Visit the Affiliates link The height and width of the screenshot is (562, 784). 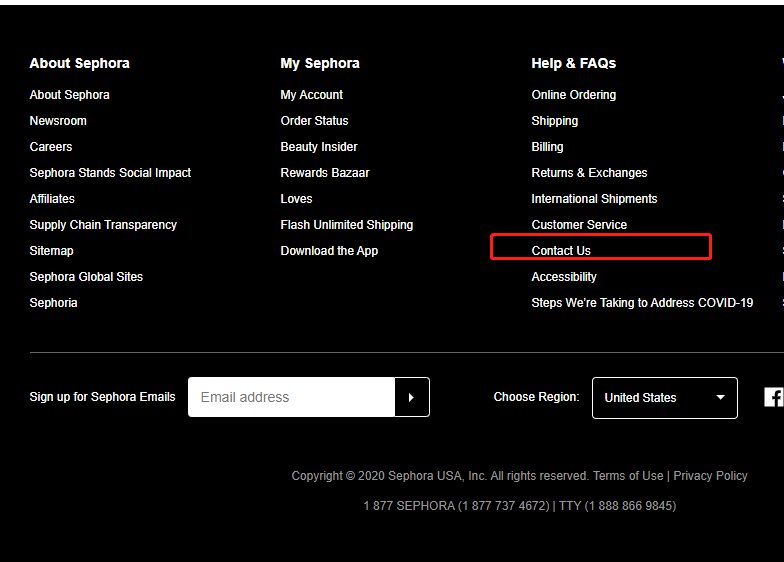point(52,198)
